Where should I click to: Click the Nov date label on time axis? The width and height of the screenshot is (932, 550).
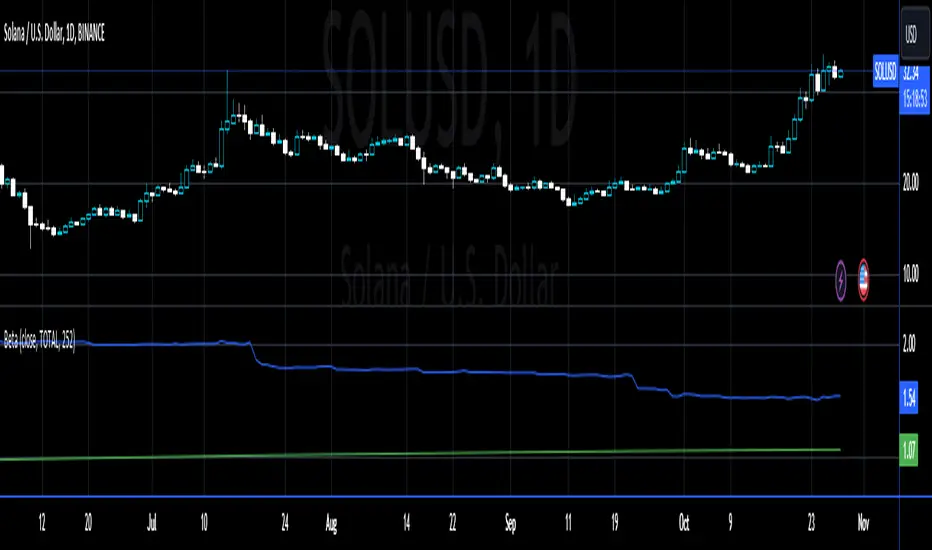tap(863, 523)
